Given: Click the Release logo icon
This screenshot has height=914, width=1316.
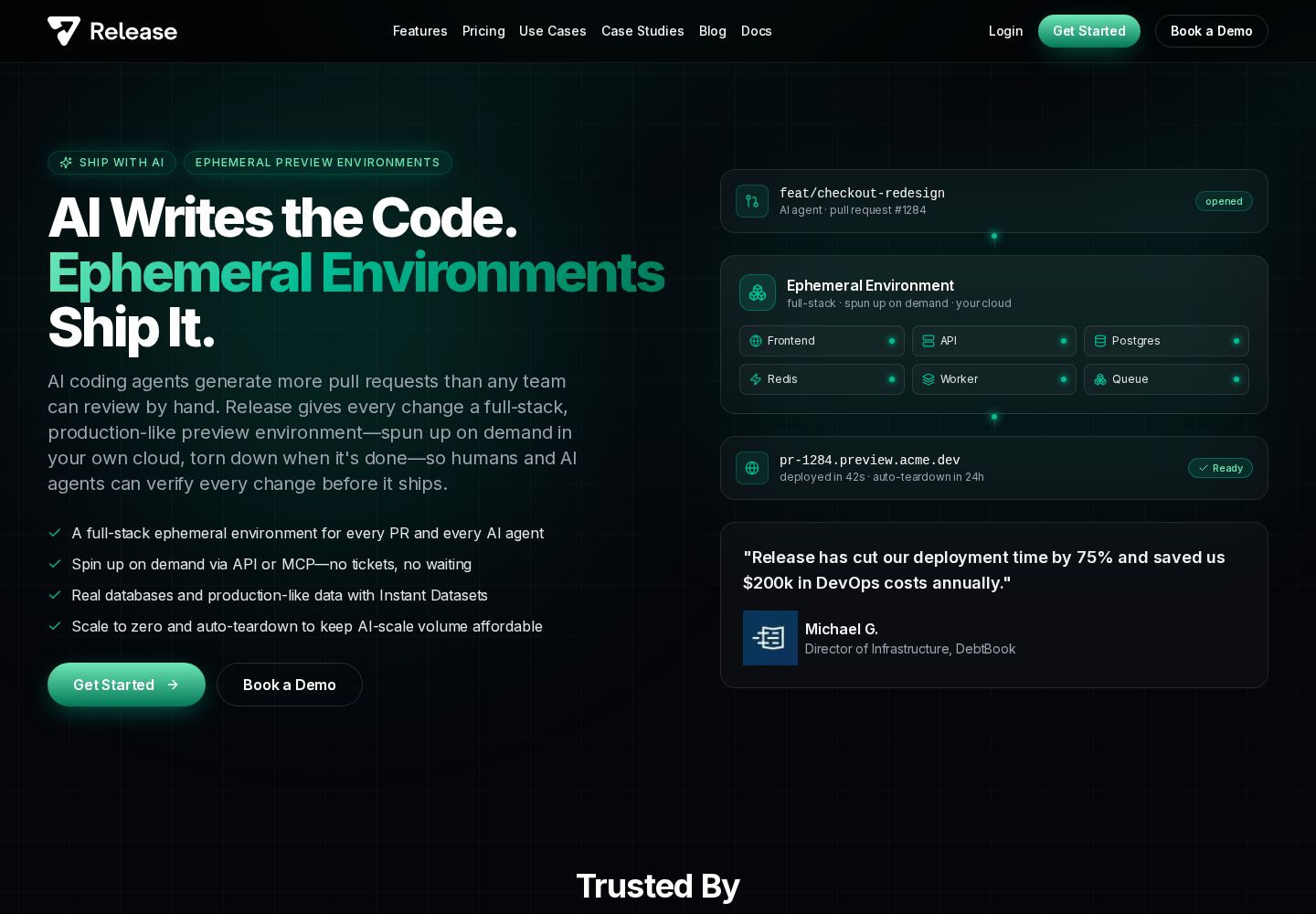Looking at the screenshot, I should pyautogui.click(x=64, y=31).
